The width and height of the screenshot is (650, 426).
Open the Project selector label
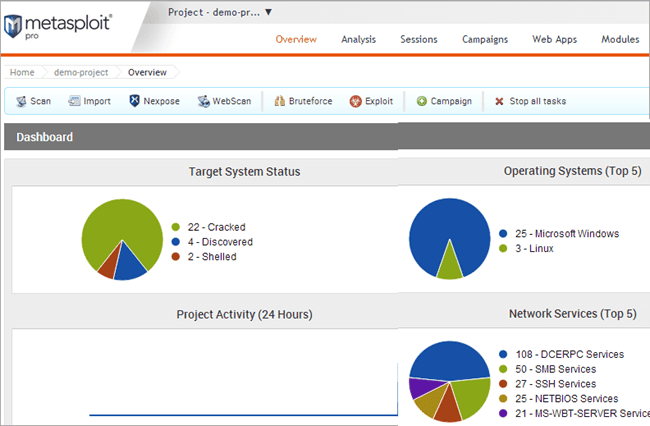[x=214, y=12]
